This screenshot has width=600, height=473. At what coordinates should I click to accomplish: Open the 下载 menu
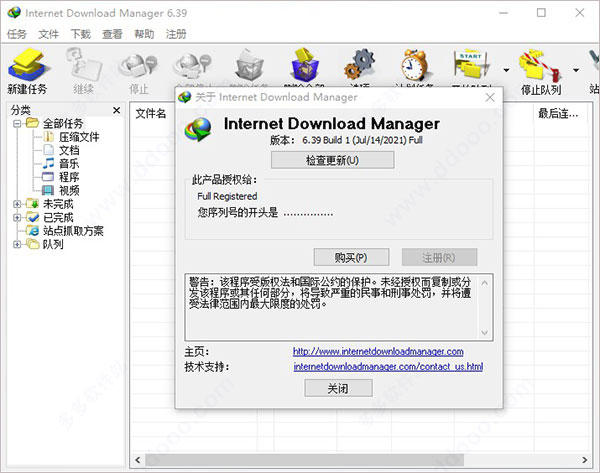pos(81,34)
